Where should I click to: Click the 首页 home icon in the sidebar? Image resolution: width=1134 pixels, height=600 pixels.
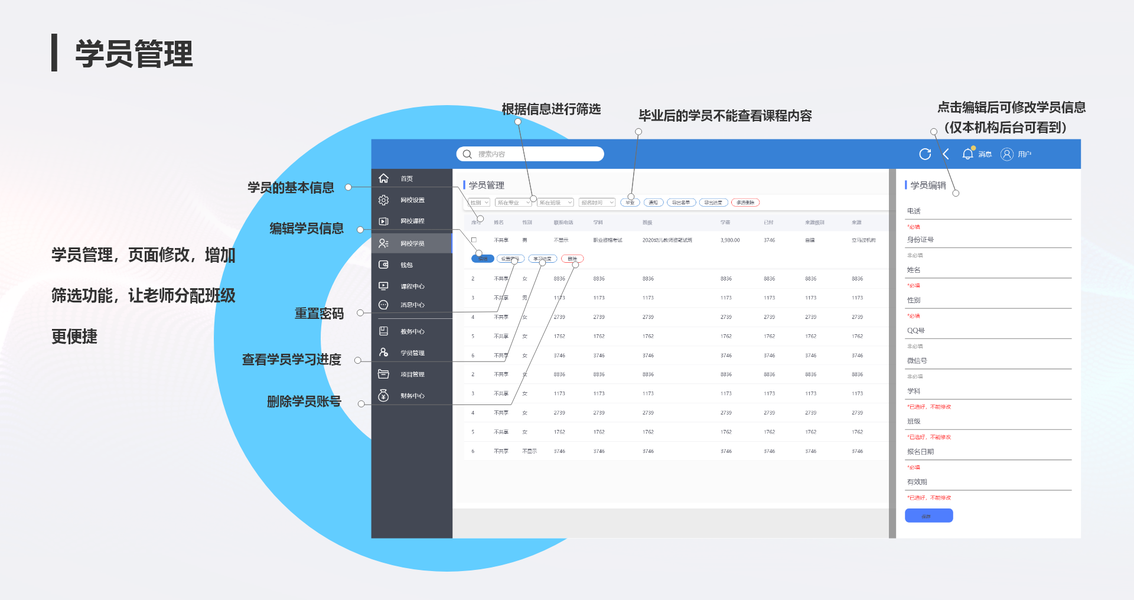(x=383, y=178)
